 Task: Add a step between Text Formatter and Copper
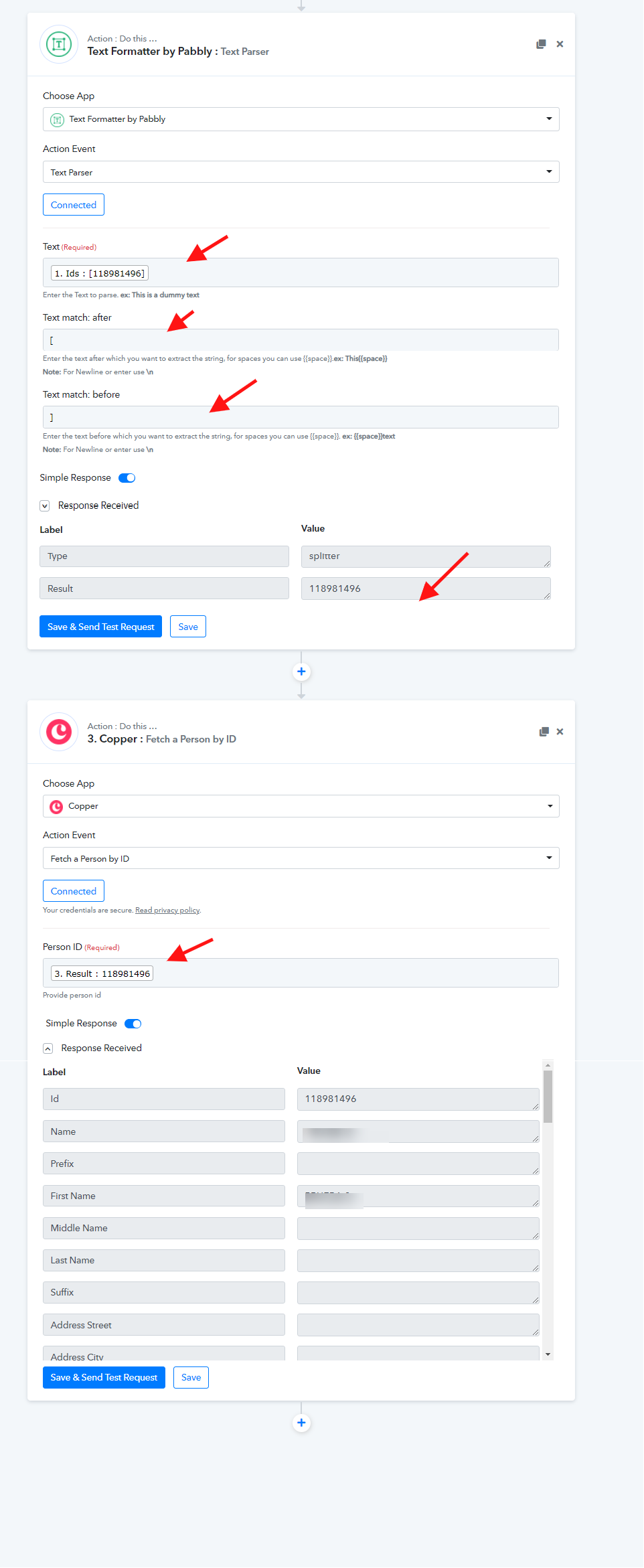[x=301, y=672]
